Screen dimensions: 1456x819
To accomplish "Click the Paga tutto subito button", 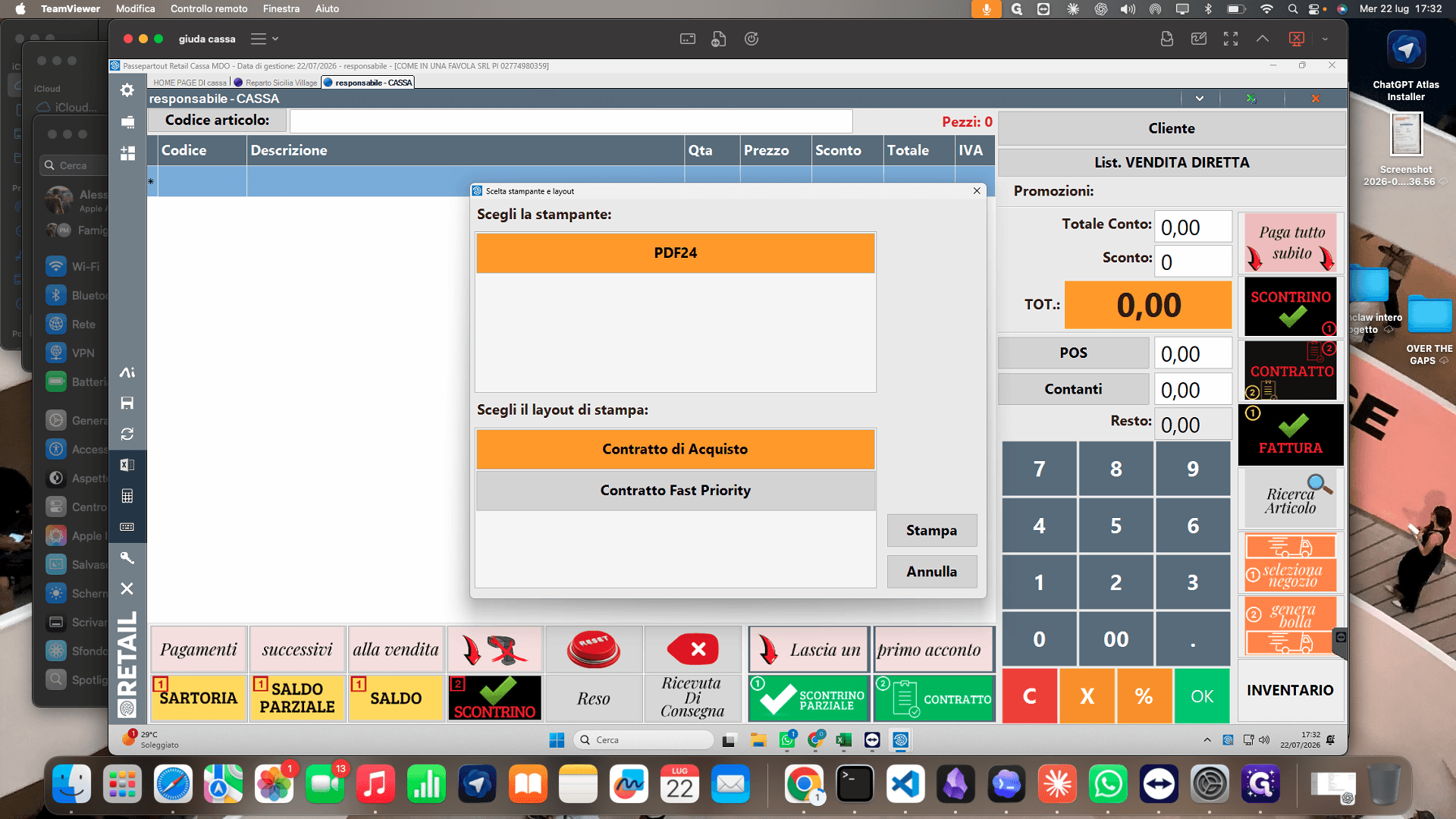I will pos(1291,243).
